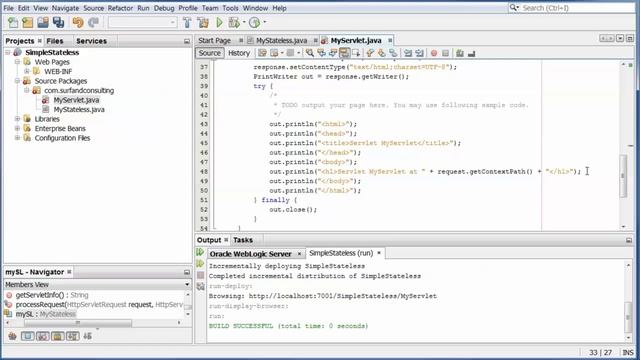This screenshot has height=360, width=640.
Task: Switch to the Start Page tab
Action: [215, 40]
